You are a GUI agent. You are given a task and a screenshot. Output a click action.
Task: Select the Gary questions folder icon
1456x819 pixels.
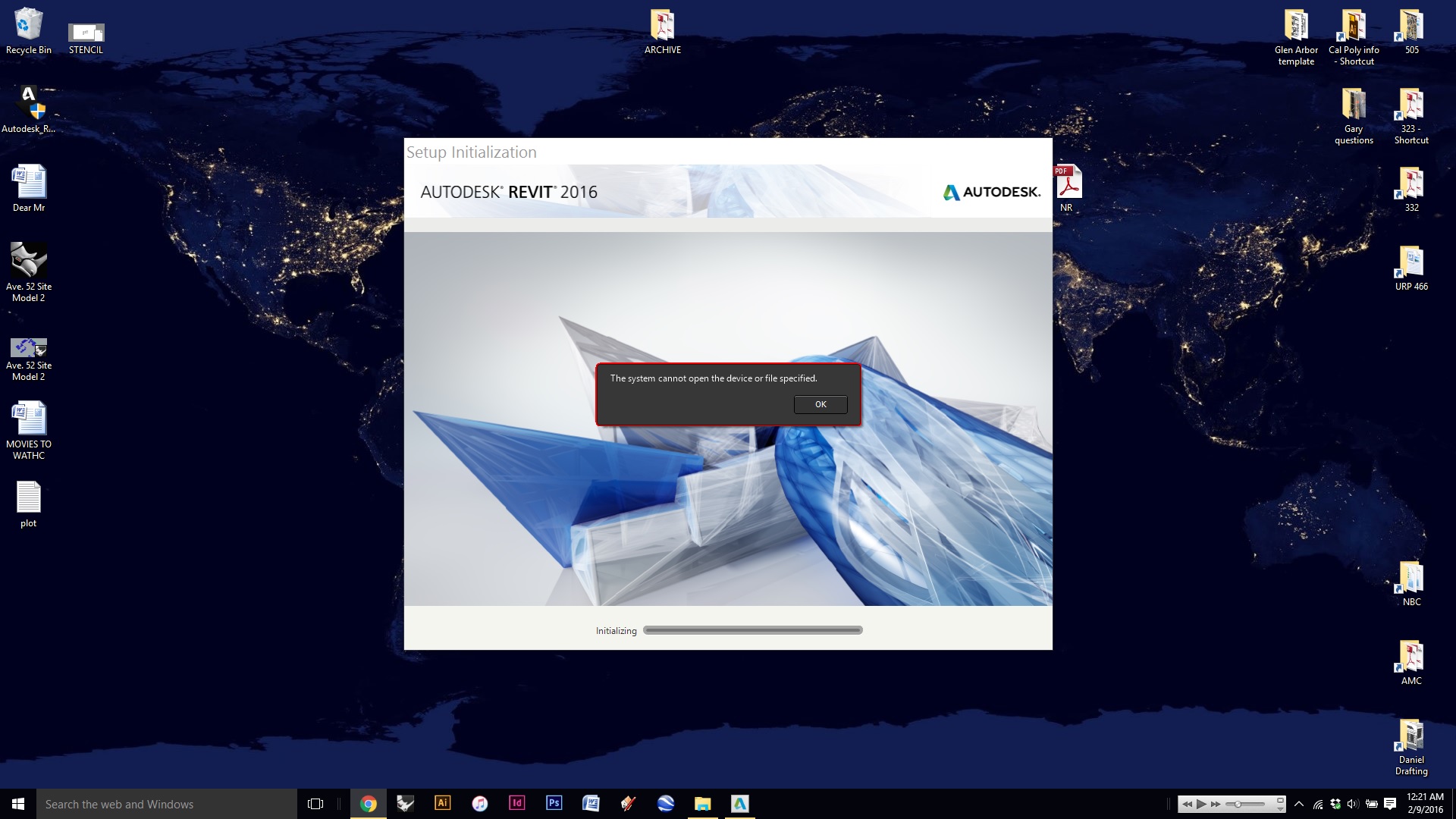(x=1354, y=116)
